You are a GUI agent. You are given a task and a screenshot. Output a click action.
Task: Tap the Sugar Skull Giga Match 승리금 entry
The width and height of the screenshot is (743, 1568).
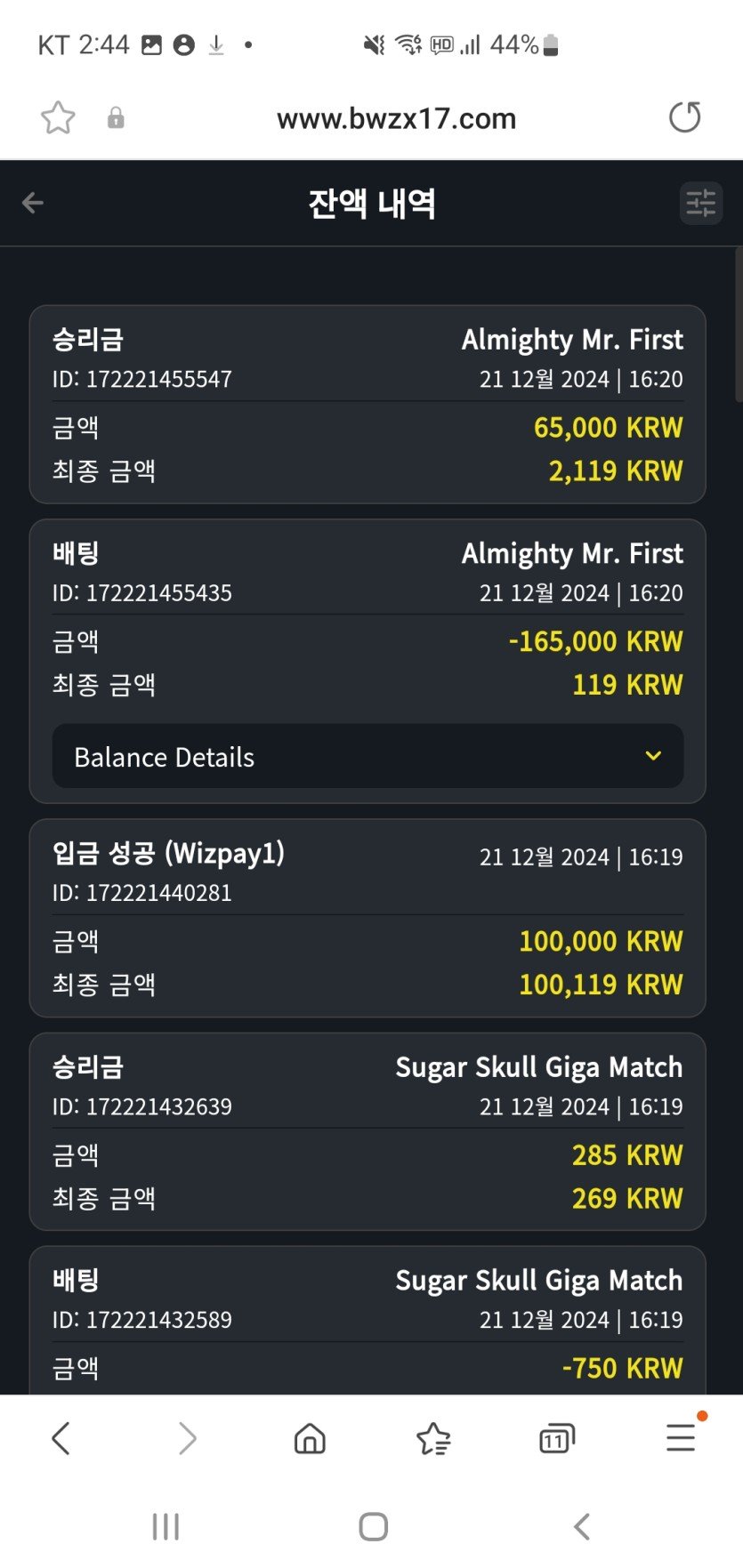click(367, 1131)
